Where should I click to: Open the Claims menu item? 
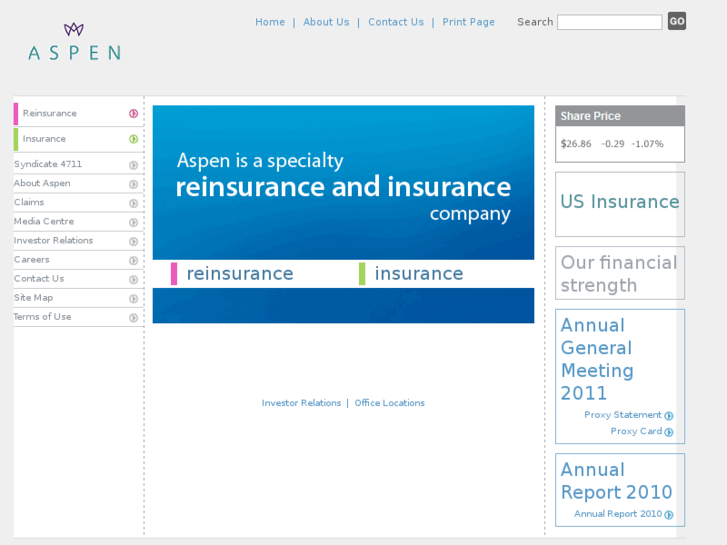(x=29, y=202)
